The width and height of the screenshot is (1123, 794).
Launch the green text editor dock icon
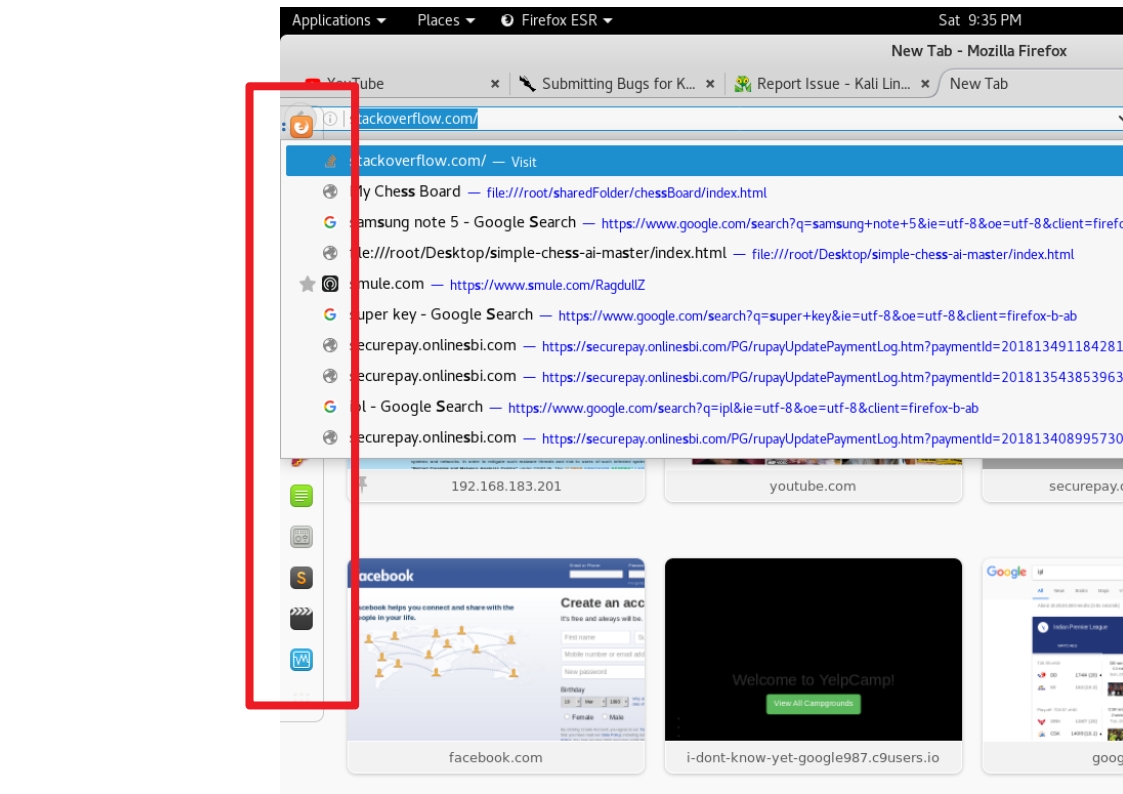[x=301, y=495]
